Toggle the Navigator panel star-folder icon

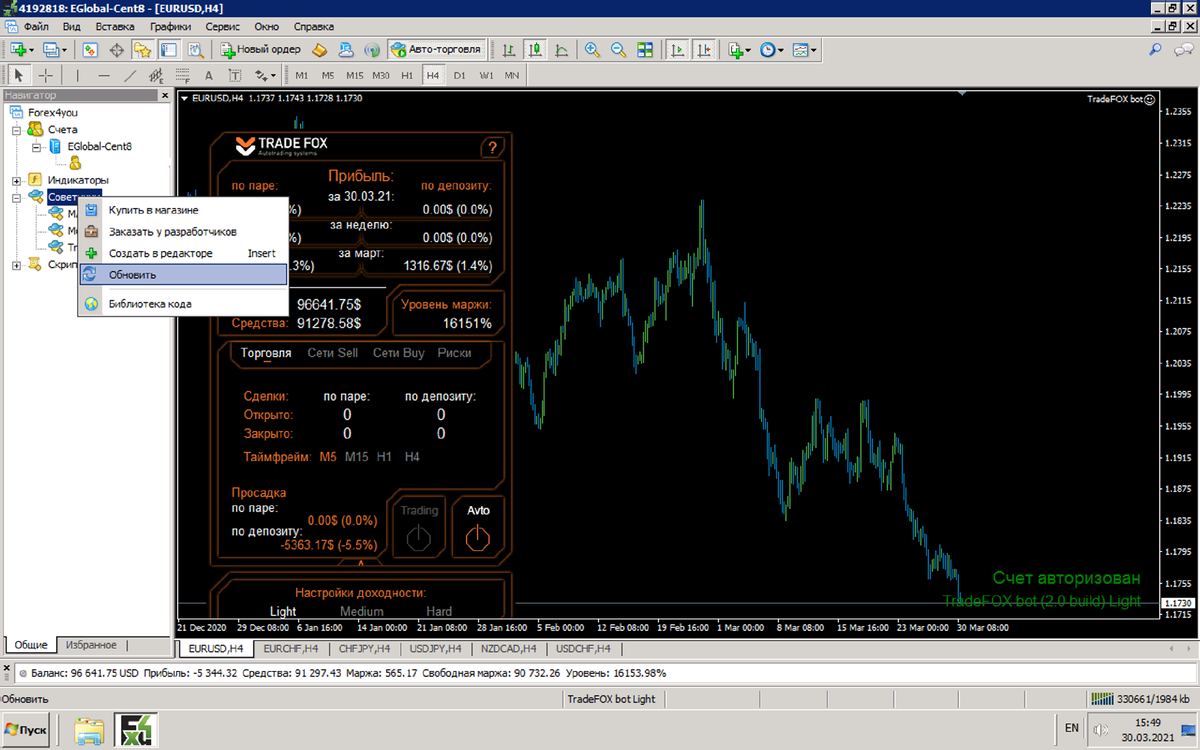click(x=143, y=49)
